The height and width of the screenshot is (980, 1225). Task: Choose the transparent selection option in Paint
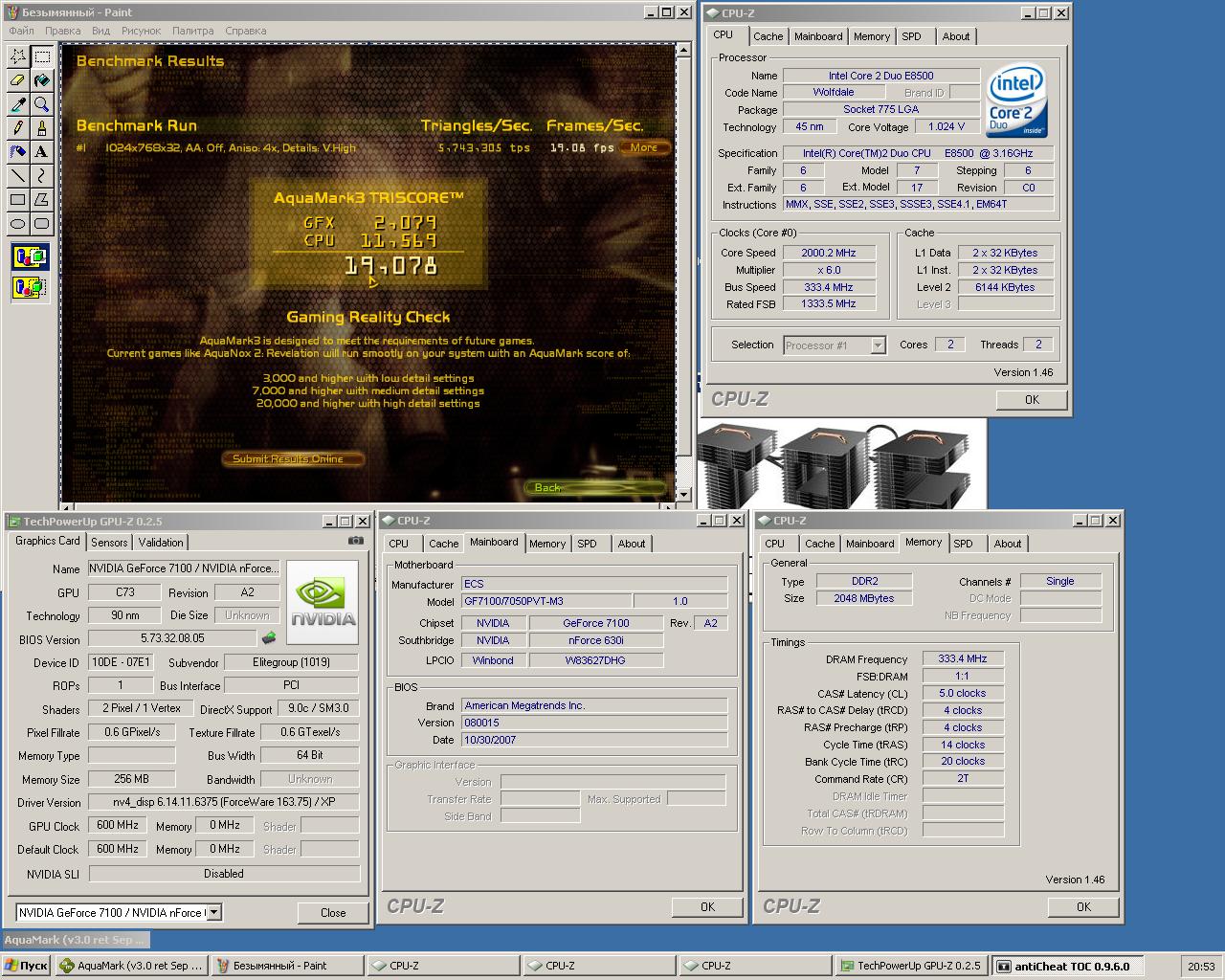(x=30, y=286)
